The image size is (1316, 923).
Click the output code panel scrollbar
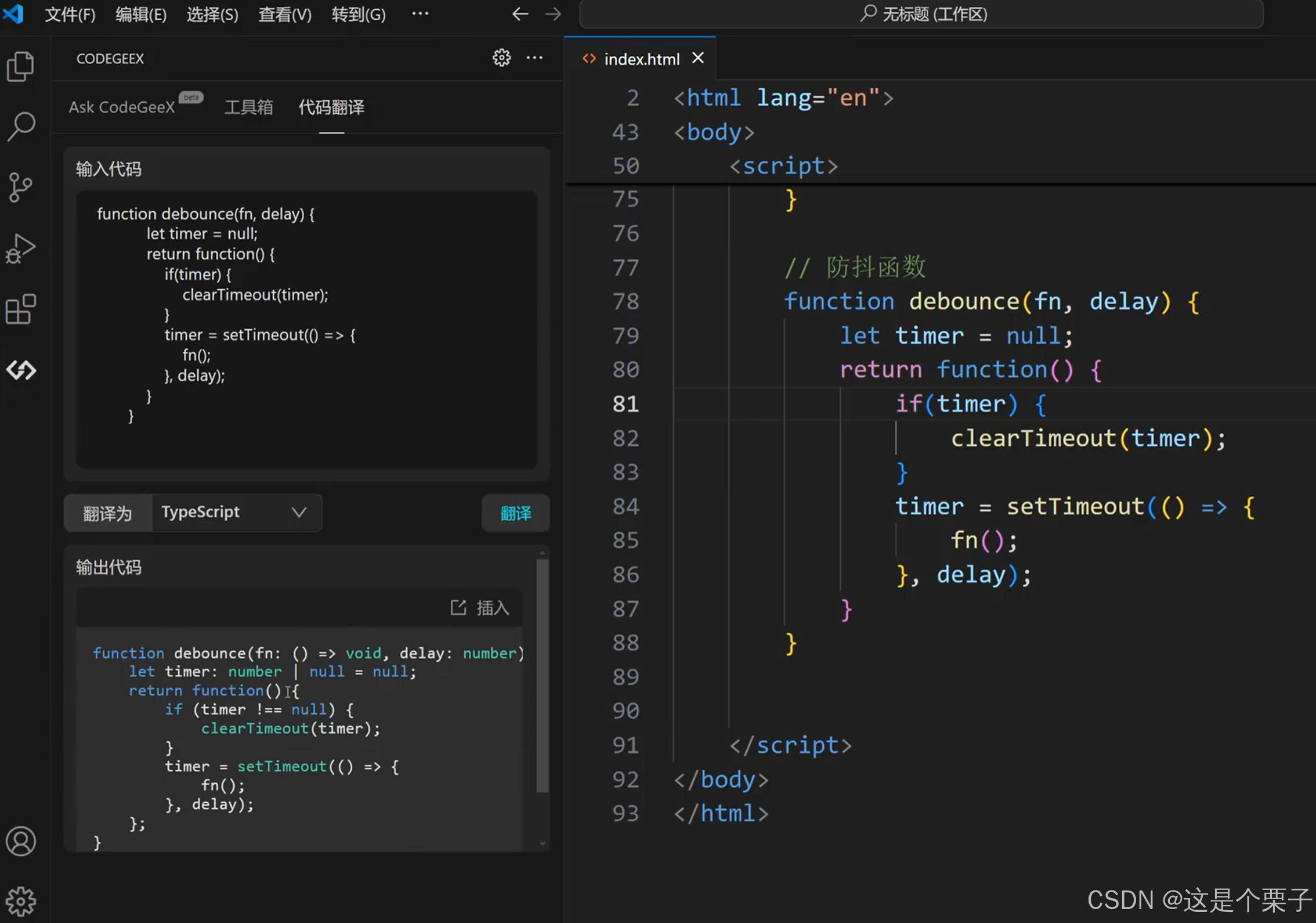pos(543,673)
